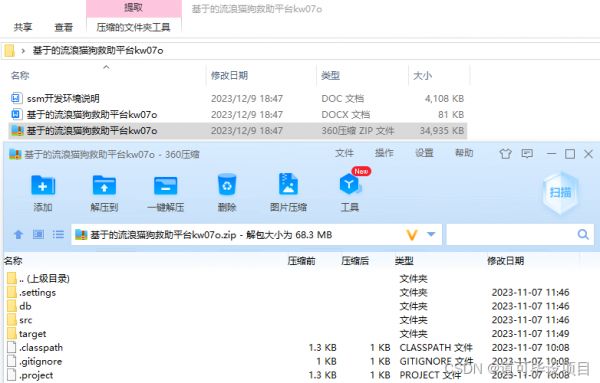
Task: Open the feedback message icon in title bar
Action: coord(527,154)
